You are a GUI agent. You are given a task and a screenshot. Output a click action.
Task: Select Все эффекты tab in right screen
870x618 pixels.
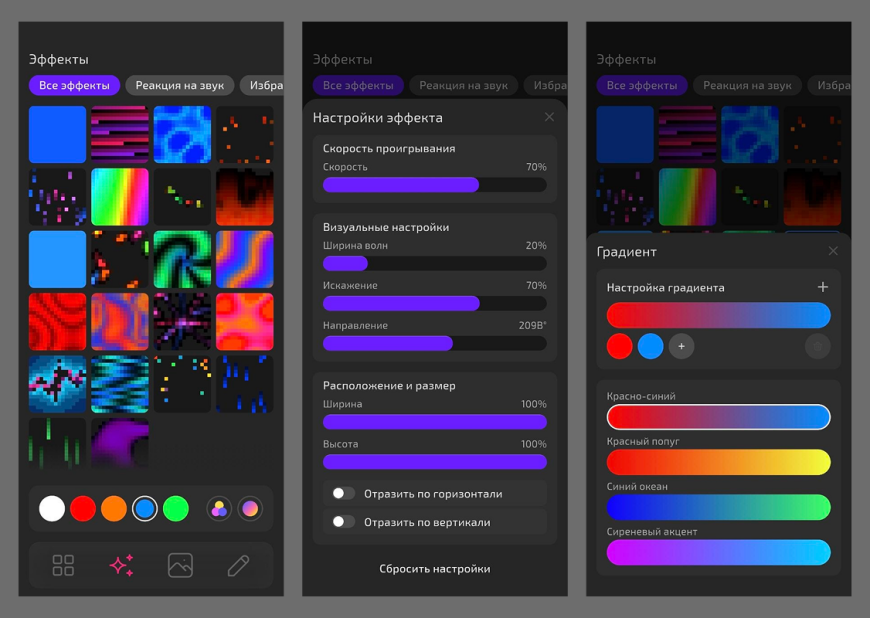pyautogui.click(x=642, y=85)
